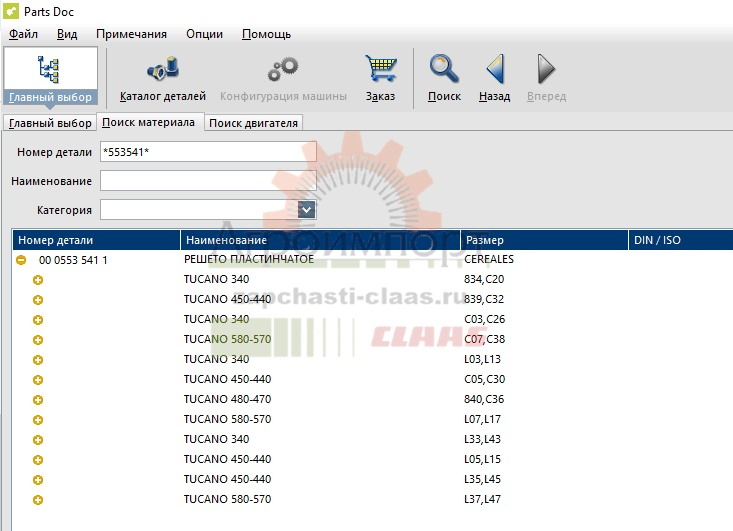Screen dimensions: 733x531
Task: Click the 839,C32 size value
Action: pyautogui.click(x=484, y=299)
